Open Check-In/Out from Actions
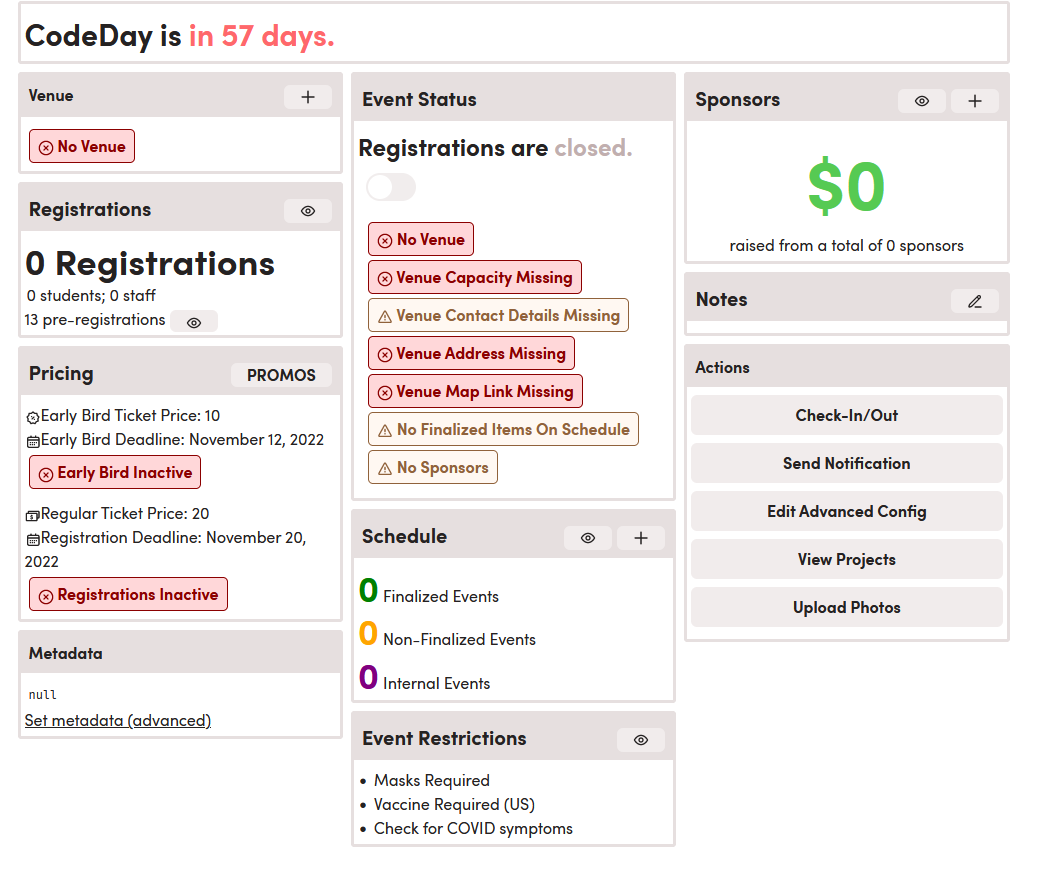The width and height of the screenshot is (1053, 879). point(846,414)
